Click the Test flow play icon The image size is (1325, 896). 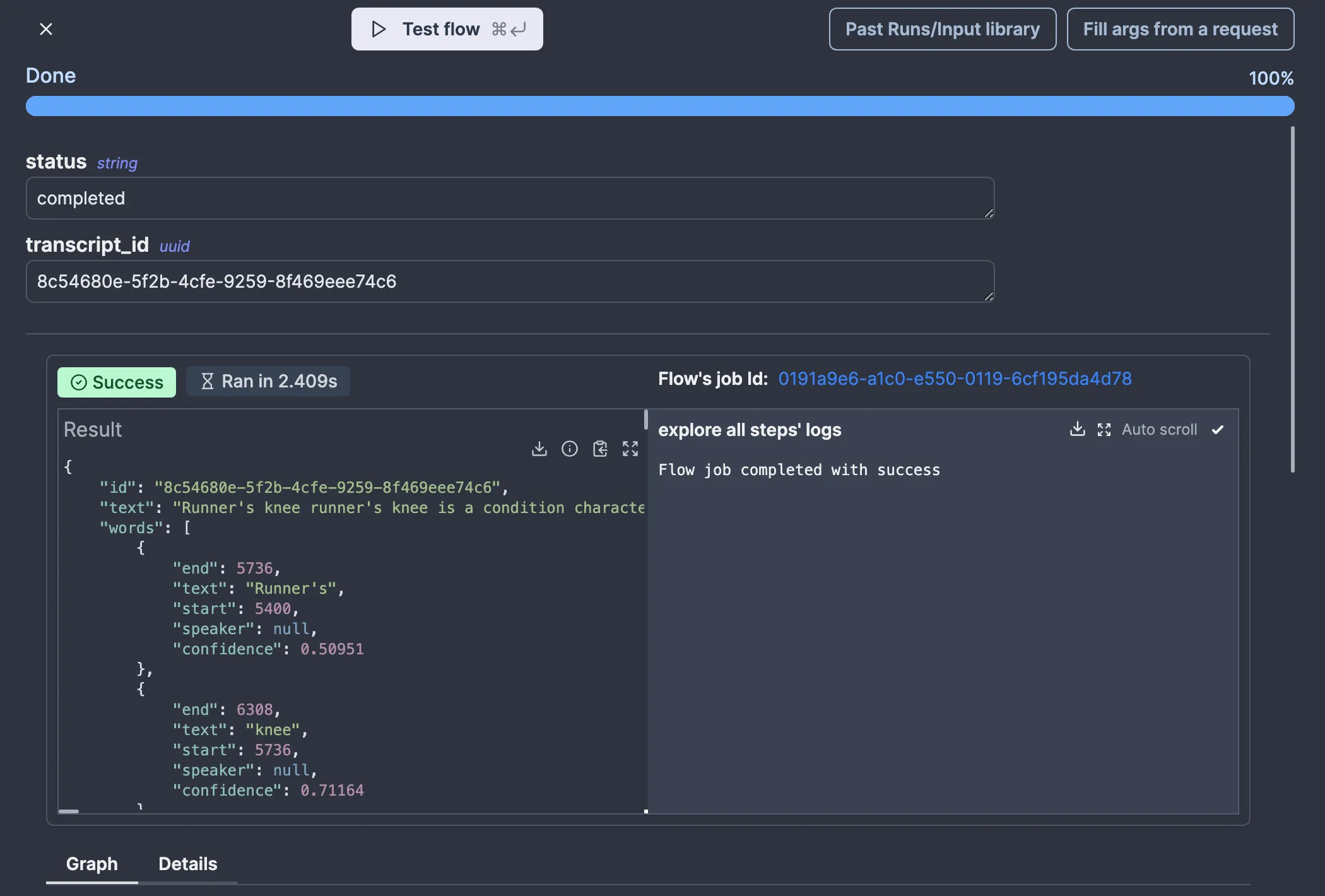click(x=378, y=29)
